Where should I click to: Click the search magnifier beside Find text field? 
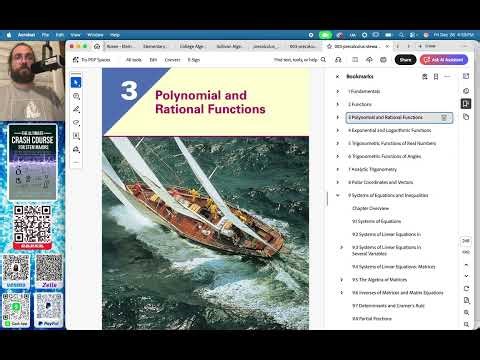pos(323,60)
